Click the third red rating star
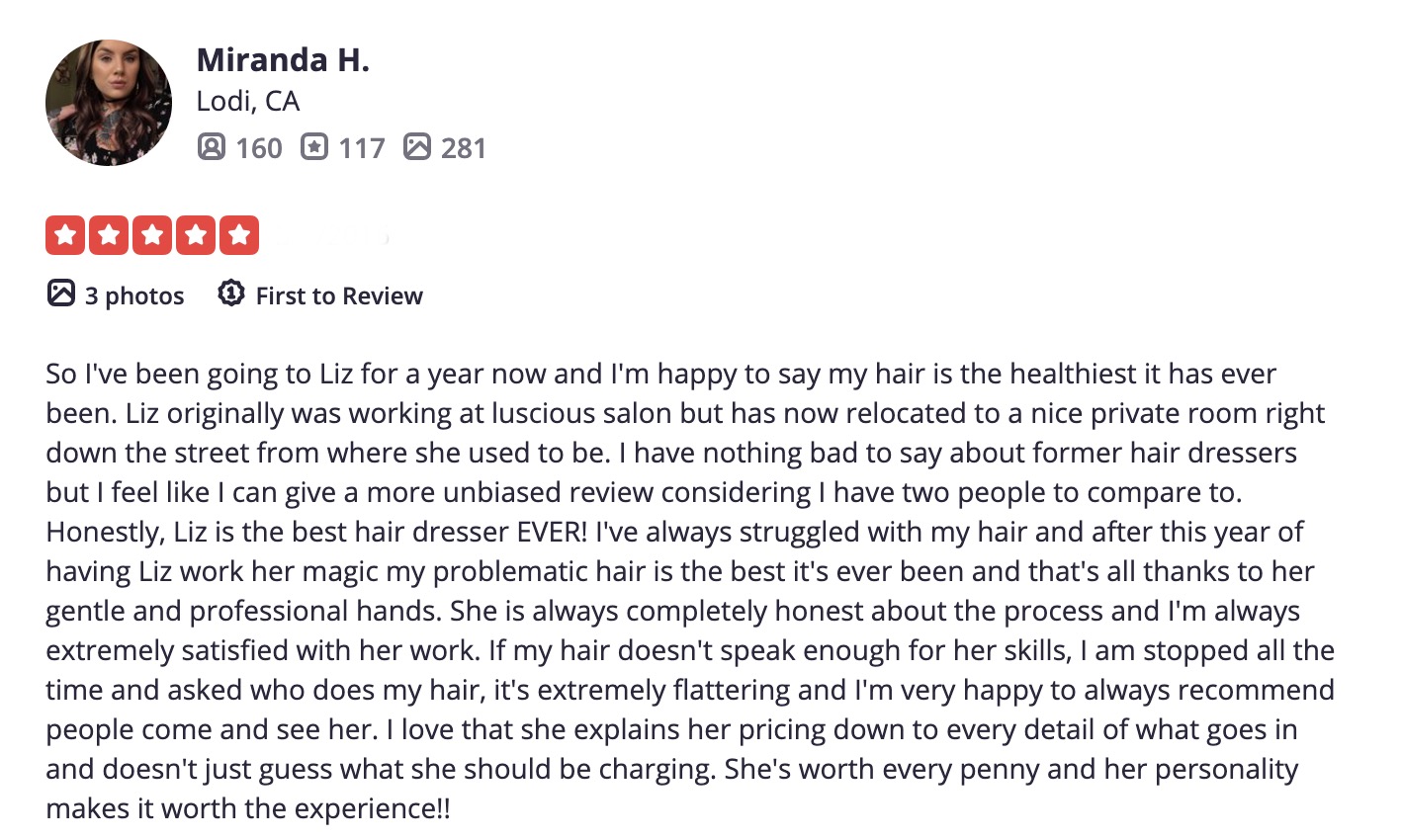 tap(152, 235)
